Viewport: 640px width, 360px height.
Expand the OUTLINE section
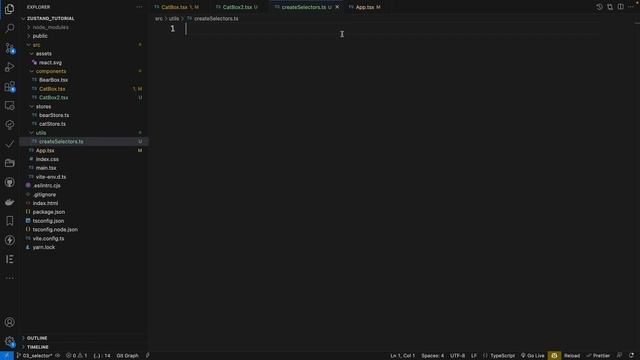tap(37, 338)
